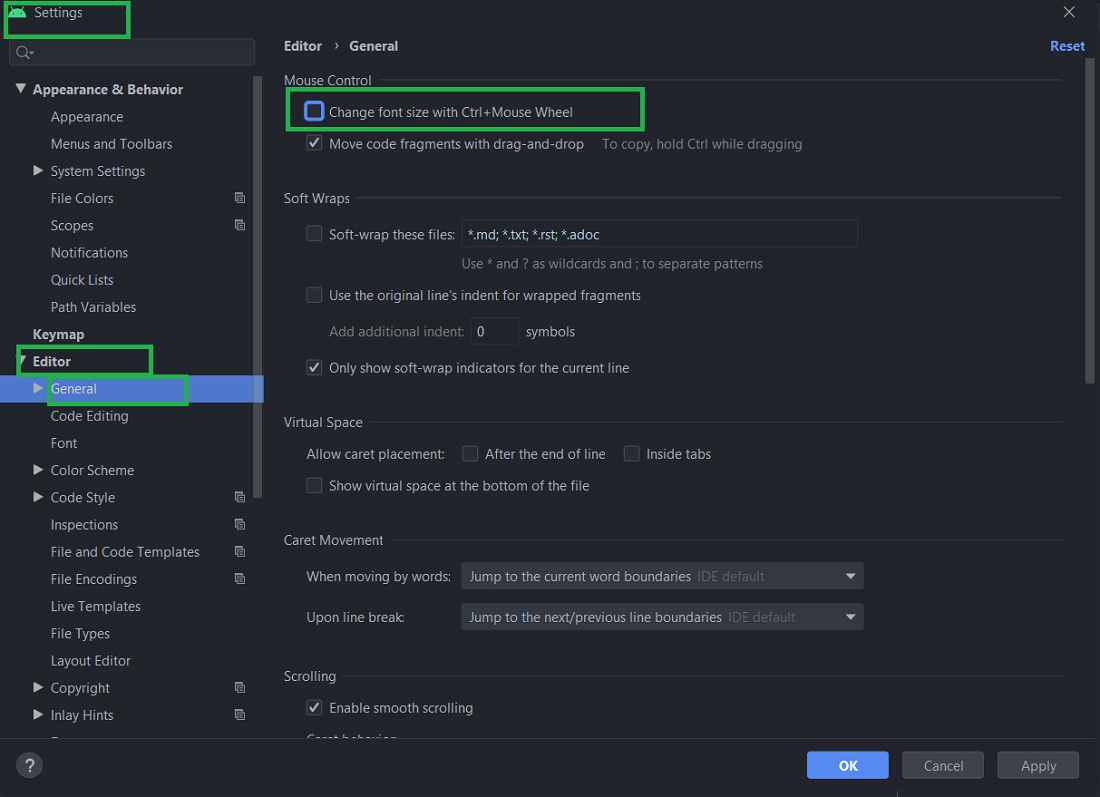
Task: Open Code Editing settings page
Action: [x=89, y=416]
